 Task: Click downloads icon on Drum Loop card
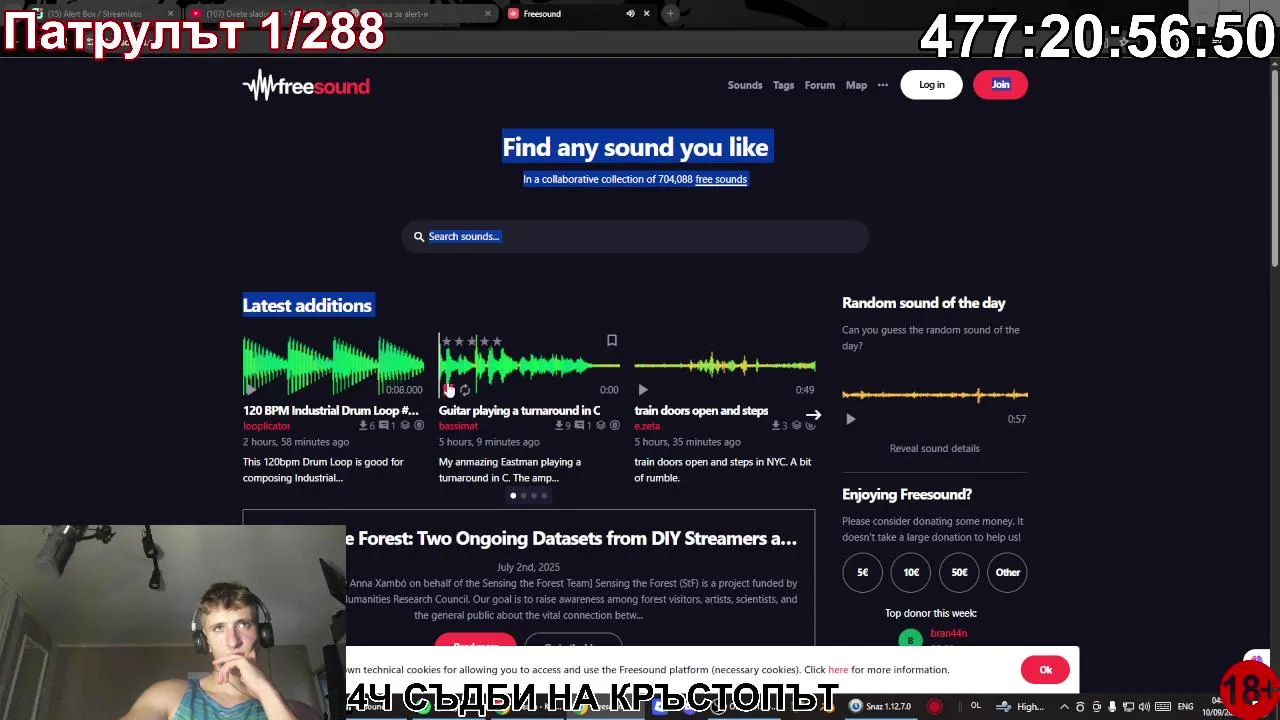click(x=363, y=426)
